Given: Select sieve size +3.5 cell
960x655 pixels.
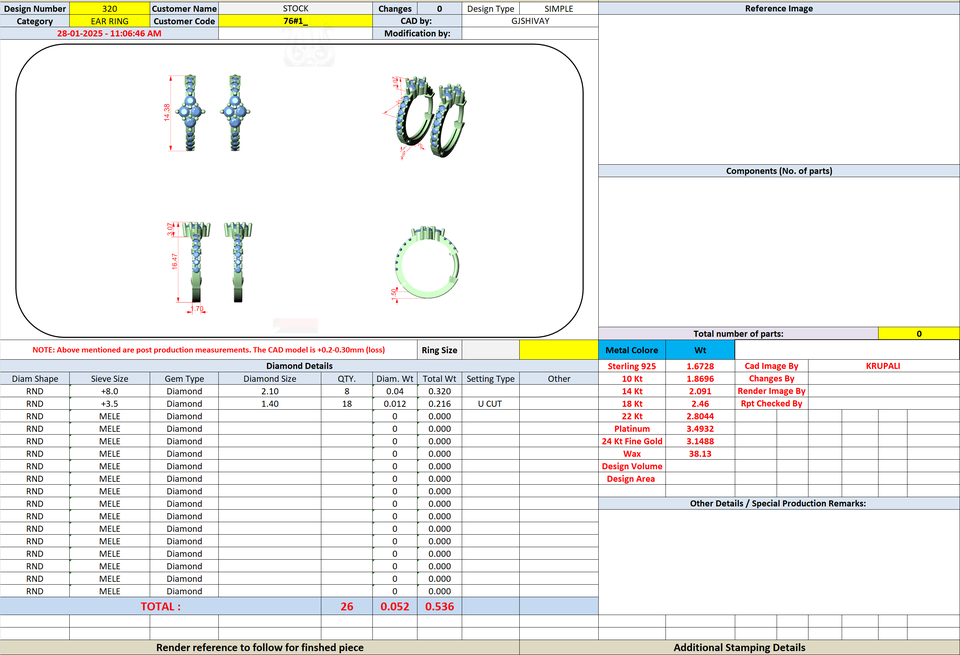Looking at the screenshot, I should [x=110, y=404].
